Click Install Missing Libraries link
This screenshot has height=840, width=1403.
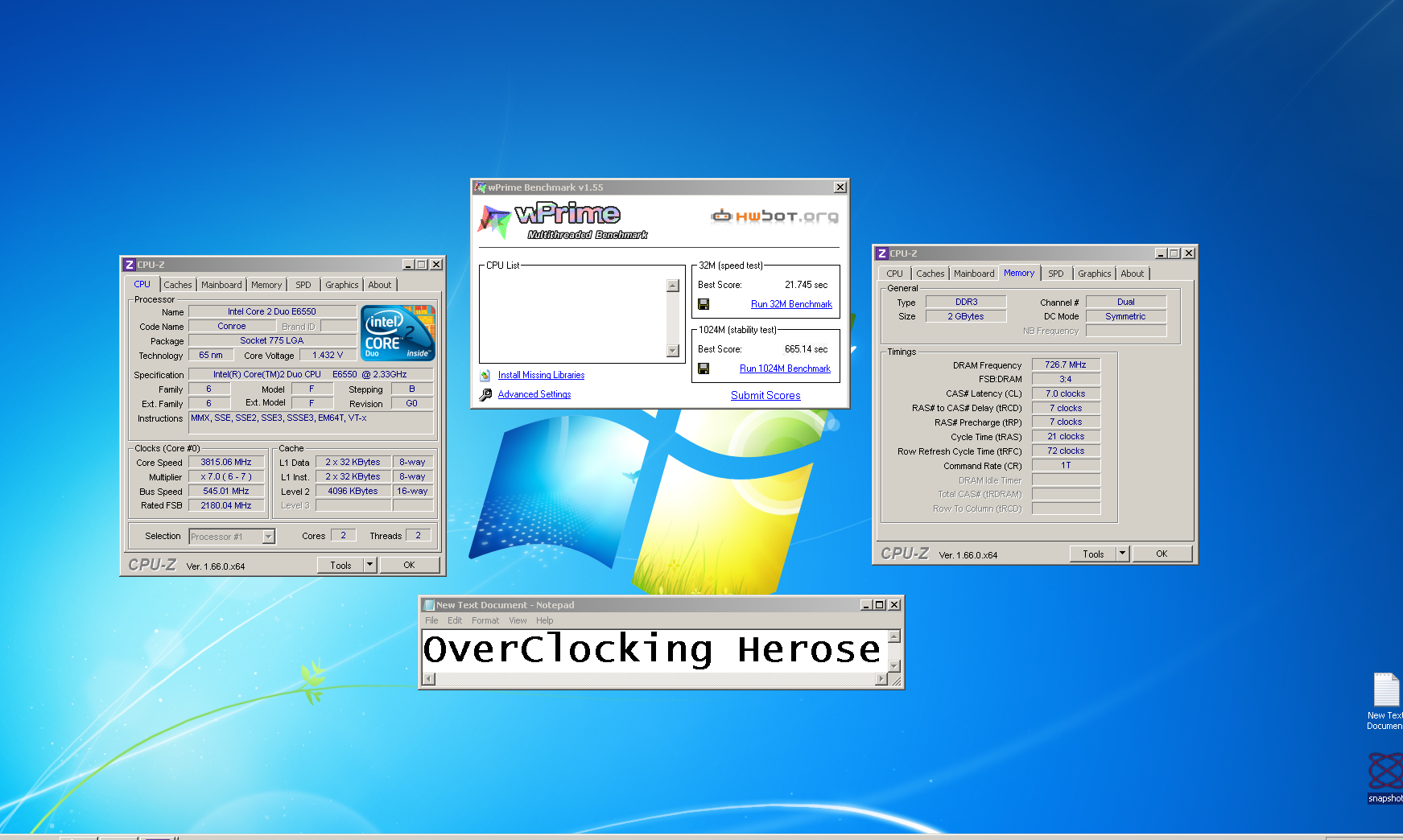coord(541,375)
